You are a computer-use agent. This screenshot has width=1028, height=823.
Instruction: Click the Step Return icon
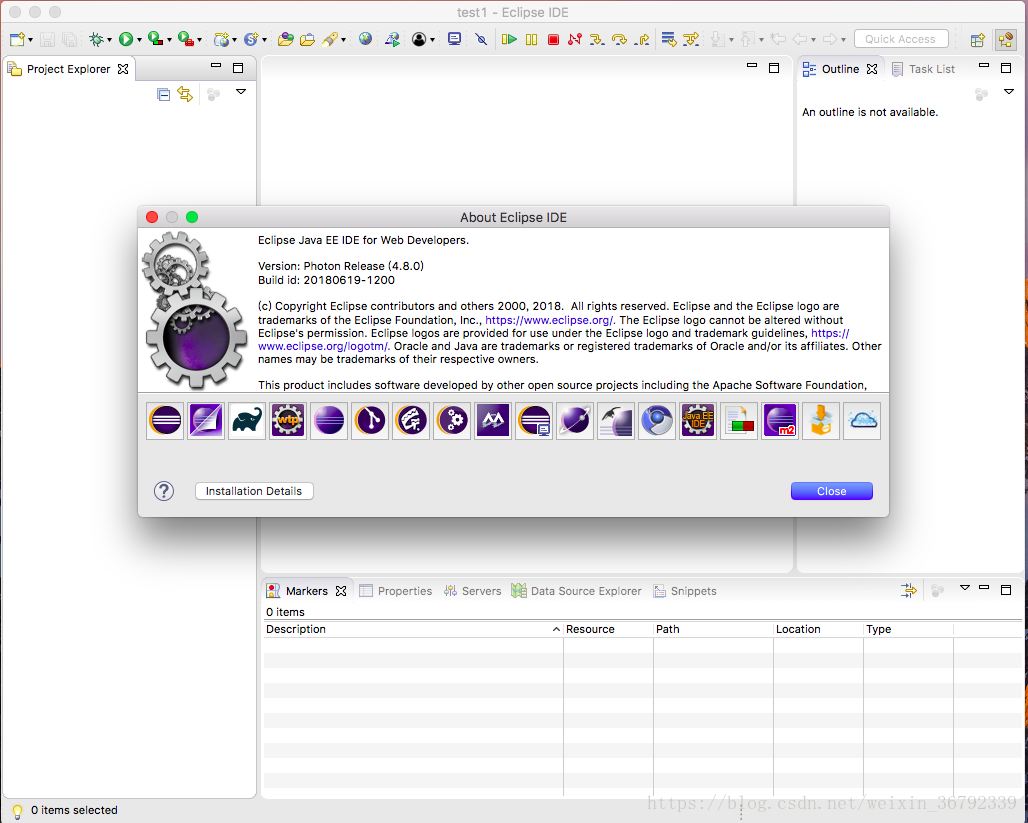642,39
